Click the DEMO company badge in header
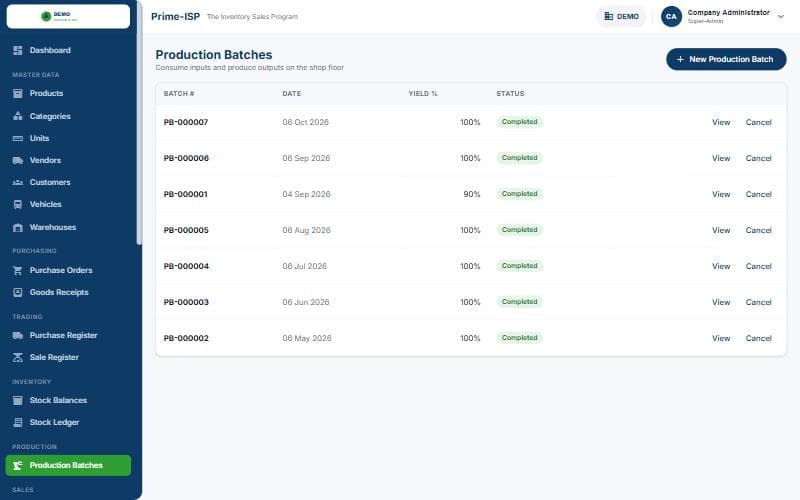Viewport: 800px width, 500px height. coord(621,16)
